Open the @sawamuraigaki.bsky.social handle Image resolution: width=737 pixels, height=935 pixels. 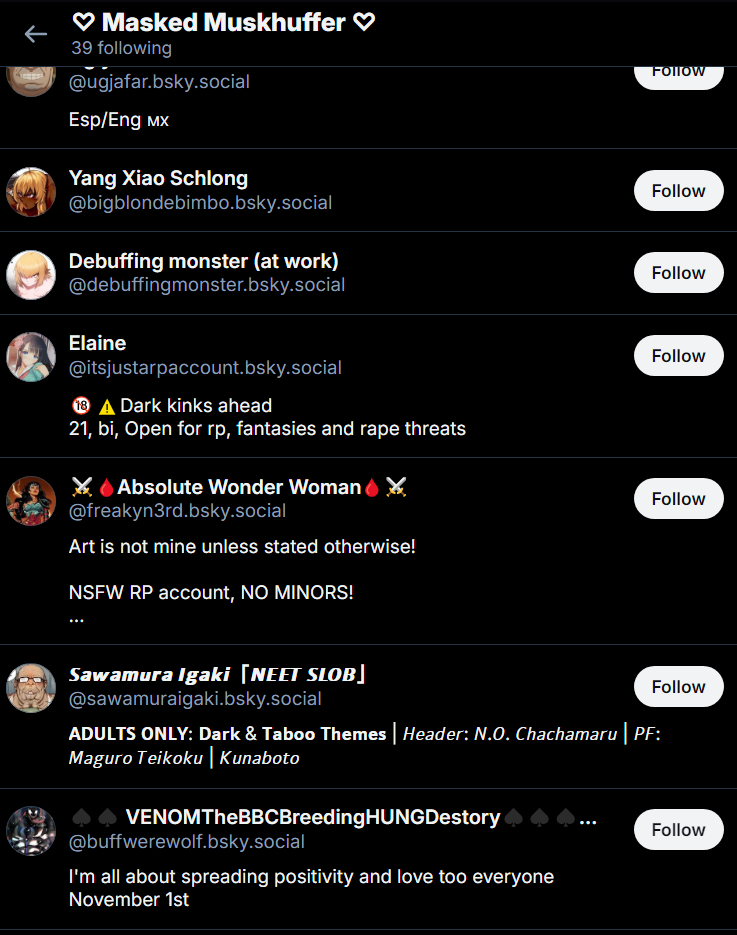[195, 699]
